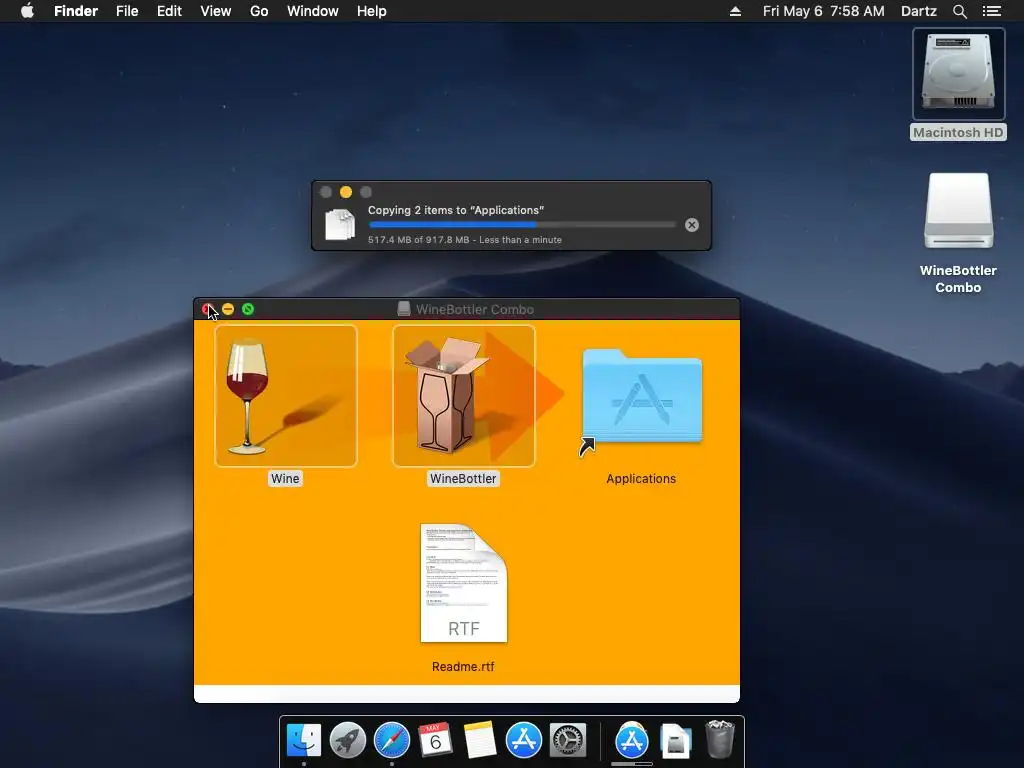Click the "Macintosh HD" label

click(958, 133)
